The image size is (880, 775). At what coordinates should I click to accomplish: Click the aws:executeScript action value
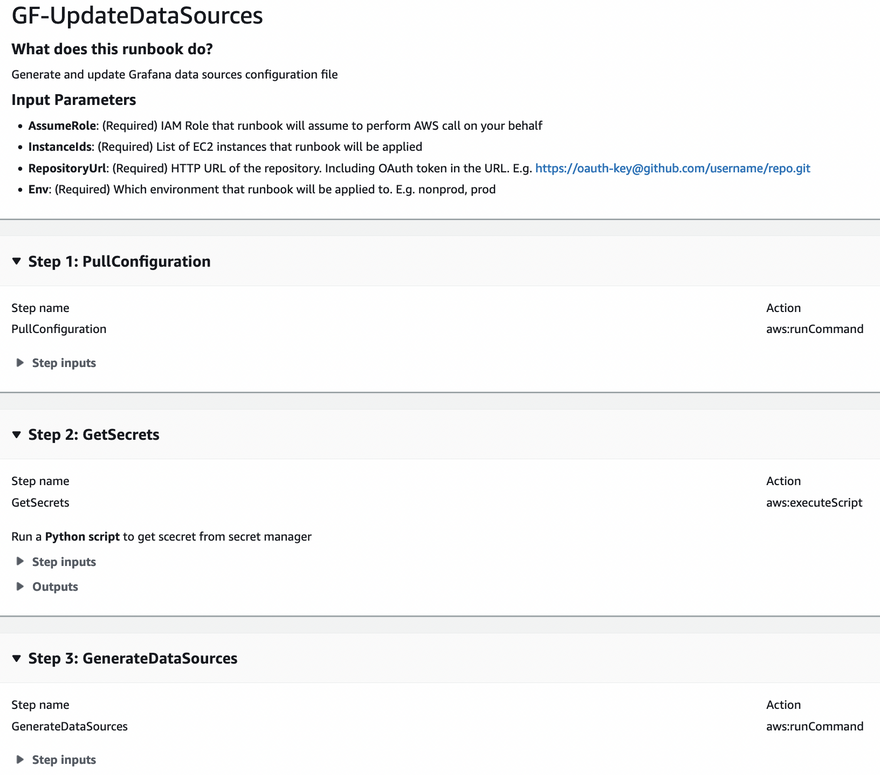click(x=814, y=503)
